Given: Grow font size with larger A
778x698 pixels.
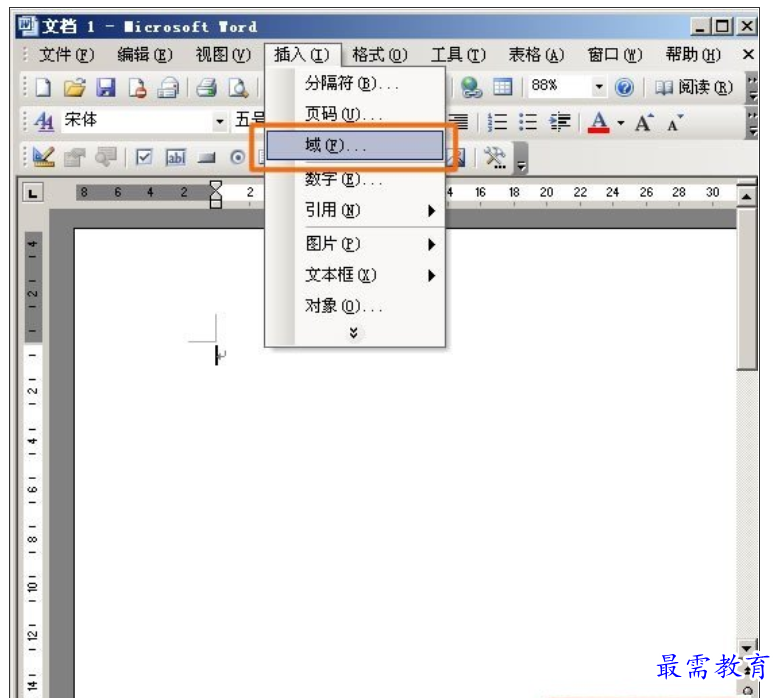Looking at the screenshot, I should tap(644, 122).
